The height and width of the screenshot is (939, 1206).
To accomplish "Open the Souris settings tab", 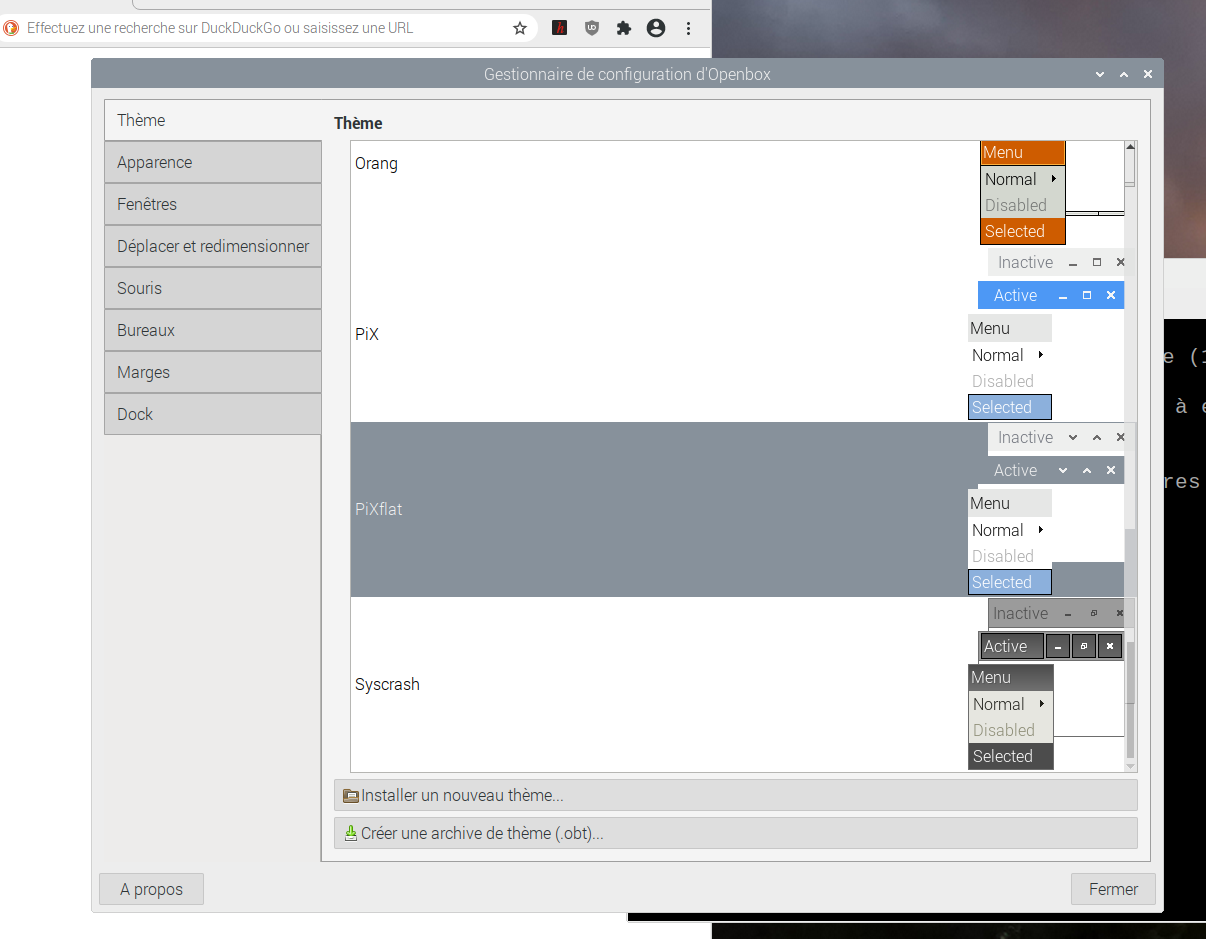I will coord(212,288).
